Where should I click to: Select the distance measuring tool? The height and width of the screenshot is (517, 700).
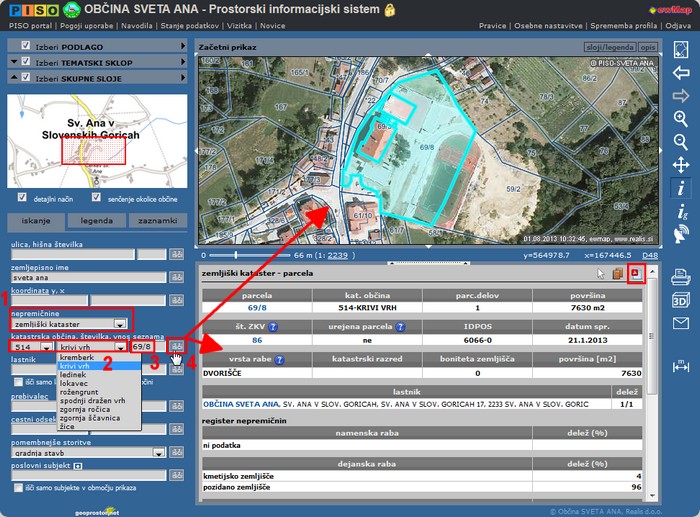(x=681, y=367)
